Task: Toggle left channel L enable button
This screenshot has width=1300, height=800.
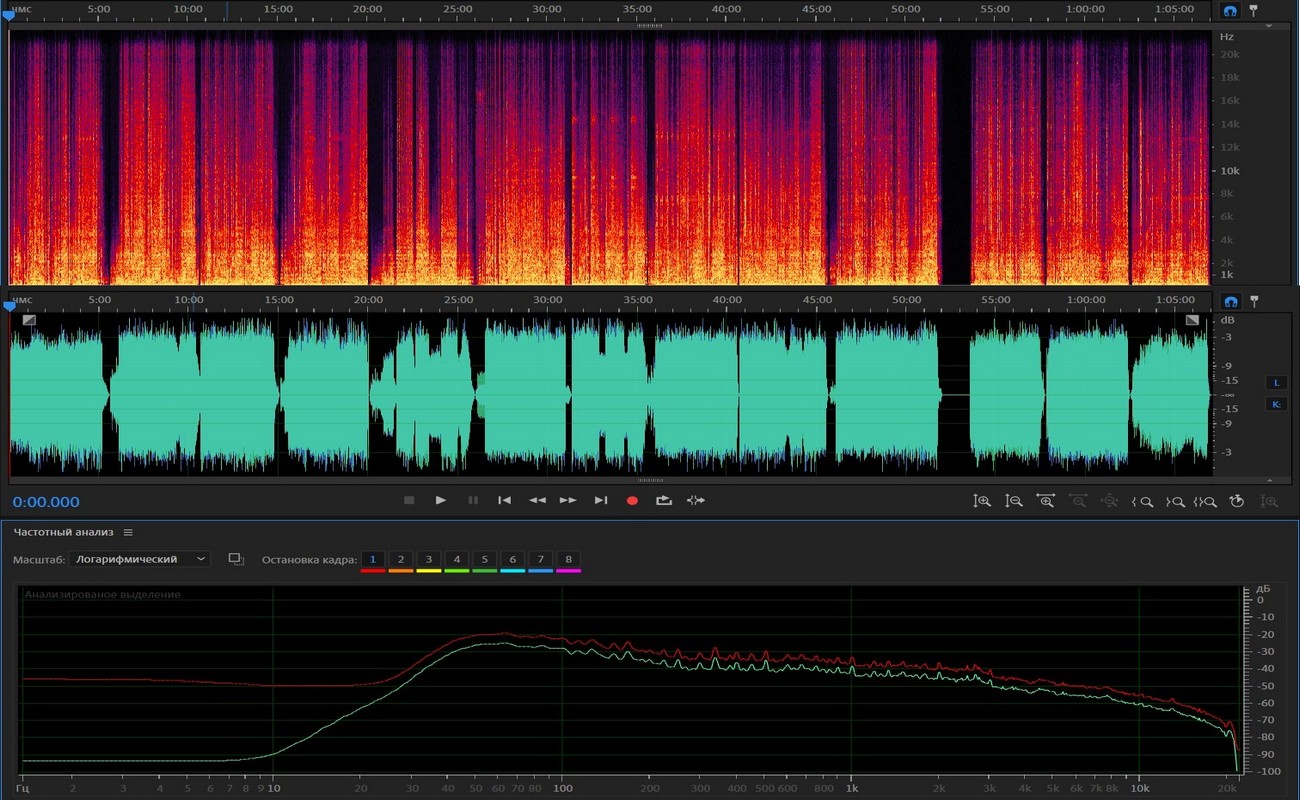Action: pos(1276,382)
